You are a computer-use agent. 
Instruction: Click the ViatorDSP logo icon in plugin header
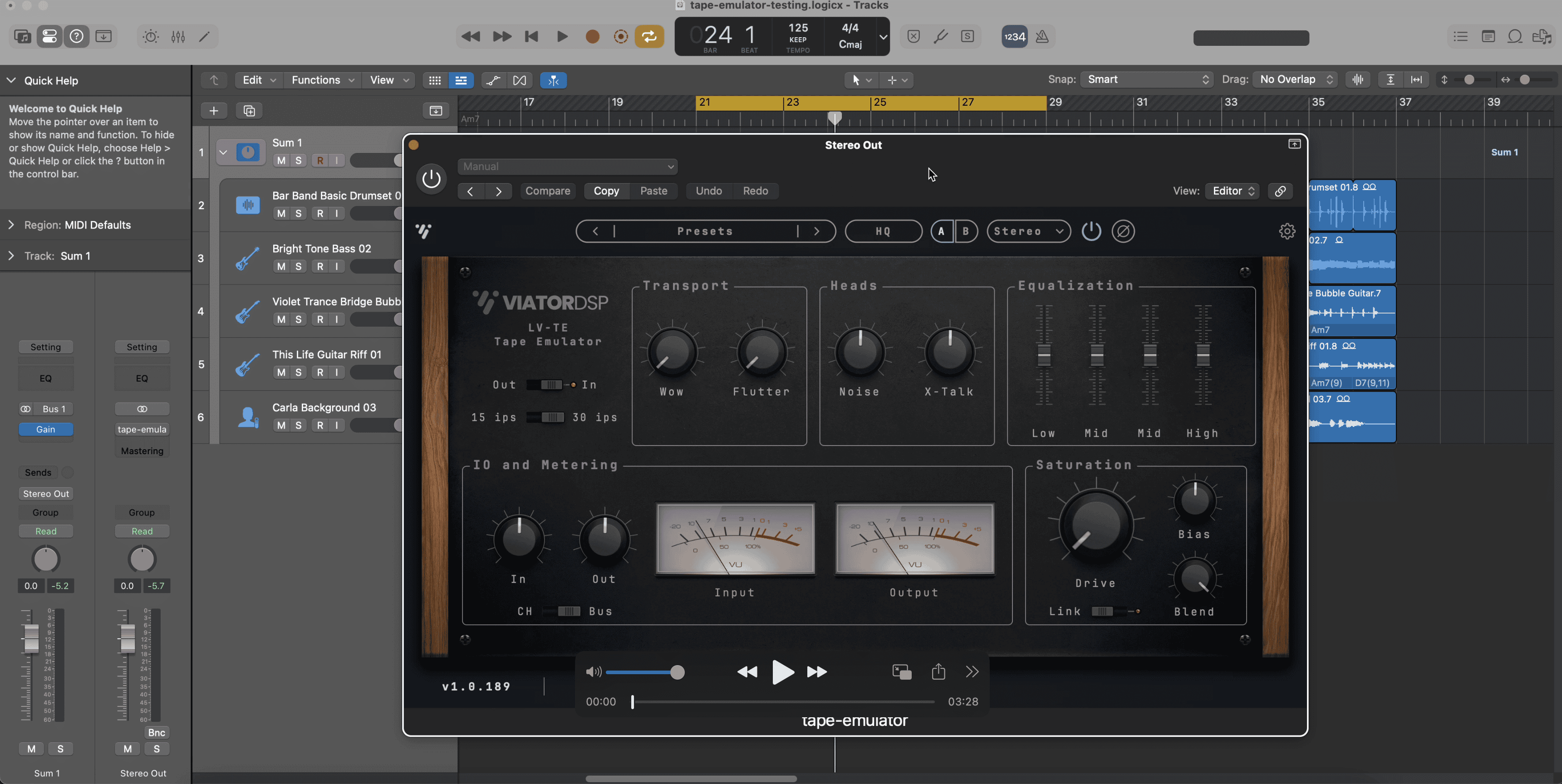pos(424,231)
